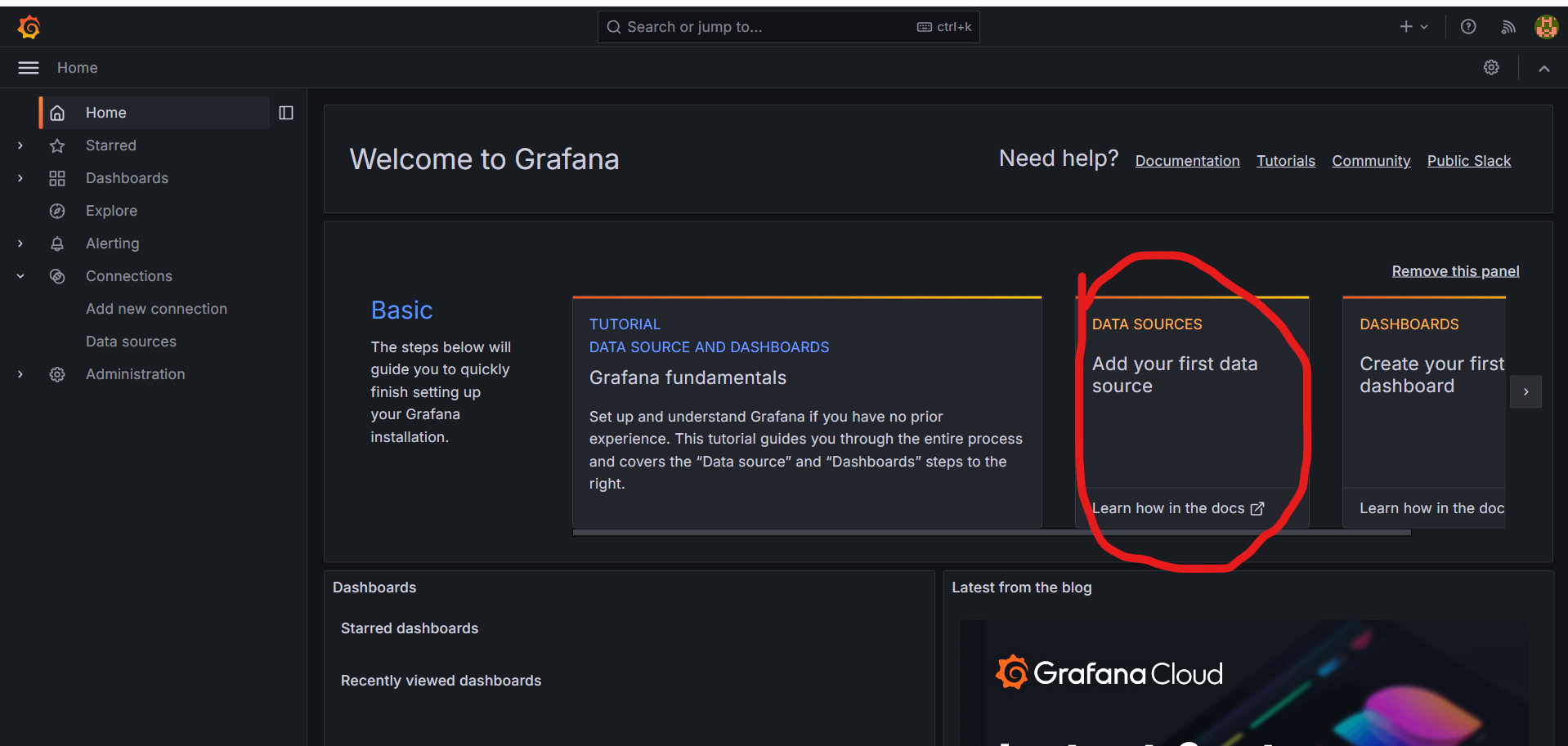
Task: Click the Starred star icon
Action: tap(57, 145)
